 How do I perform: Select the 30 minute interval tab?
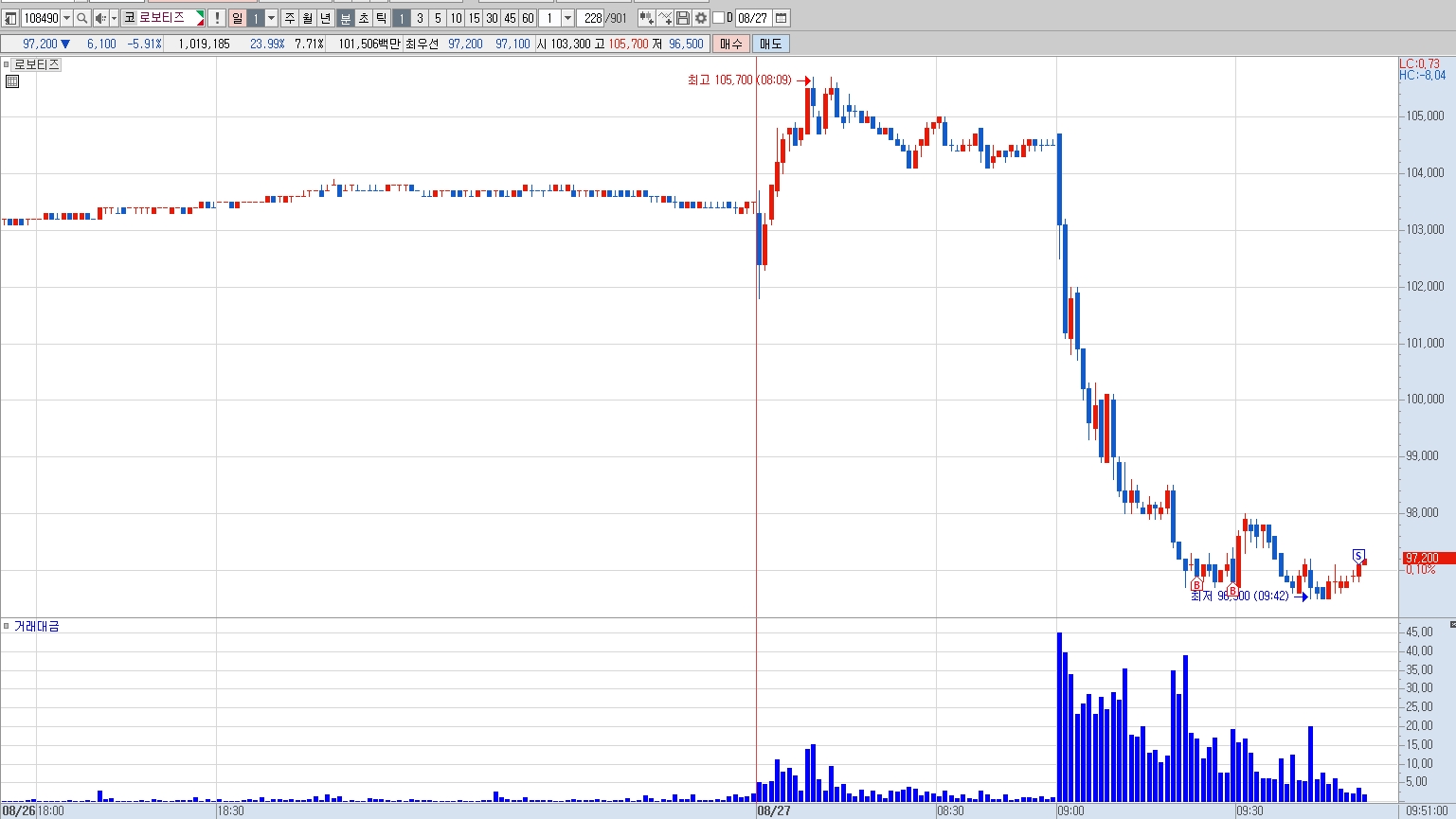click(x=492, y=18)
